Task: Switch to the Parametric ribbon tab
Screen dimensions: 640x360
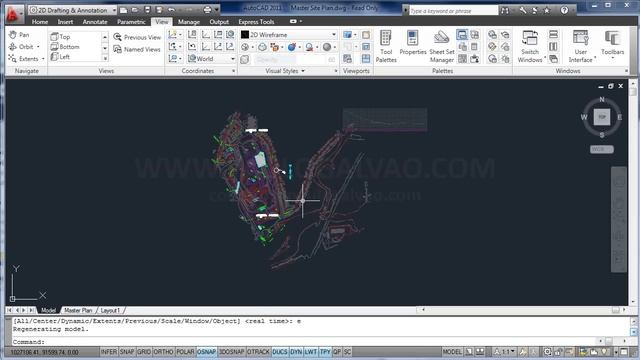Action: coord(131,22)
